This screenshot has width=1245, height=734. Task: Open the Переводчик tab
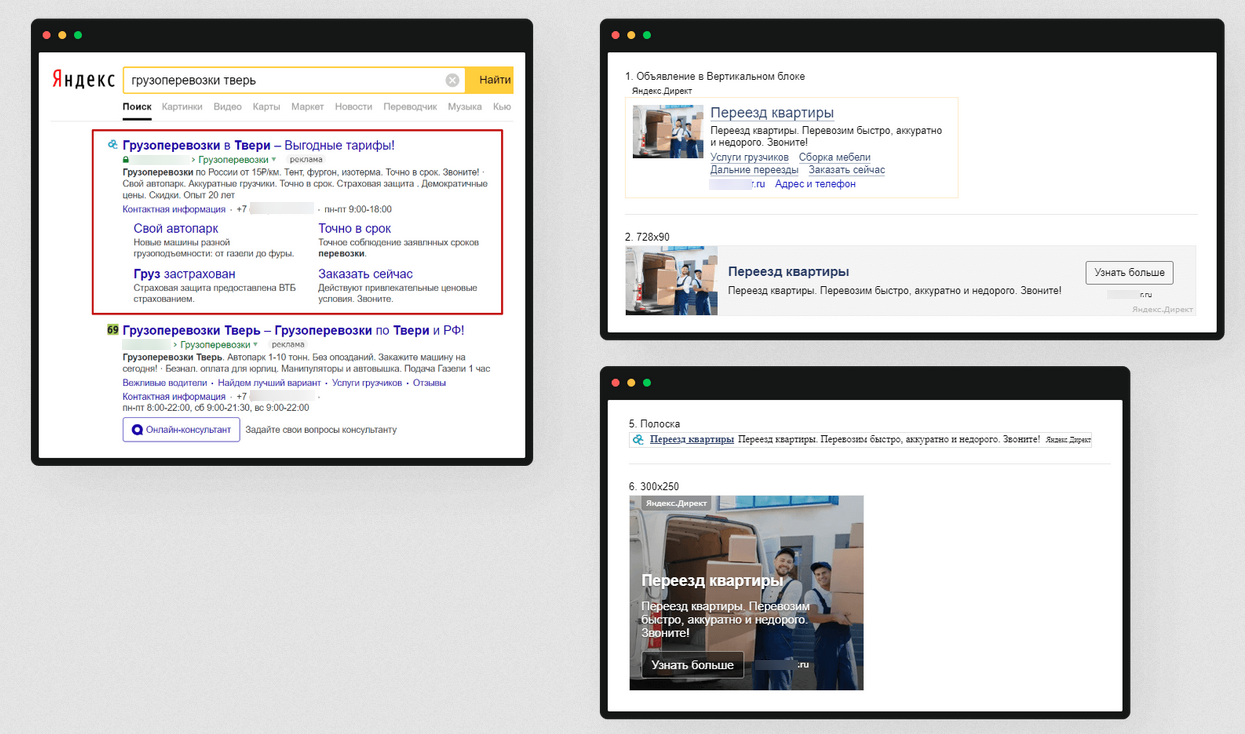click(410, 106)
